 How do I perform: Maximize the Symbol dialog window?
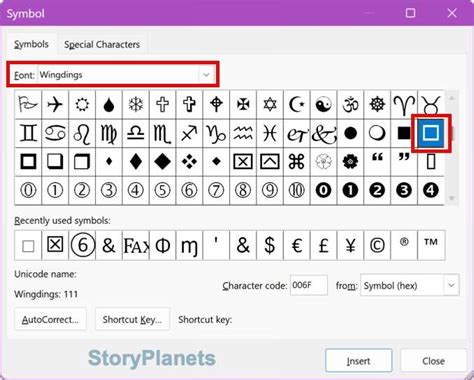(410, 13)
